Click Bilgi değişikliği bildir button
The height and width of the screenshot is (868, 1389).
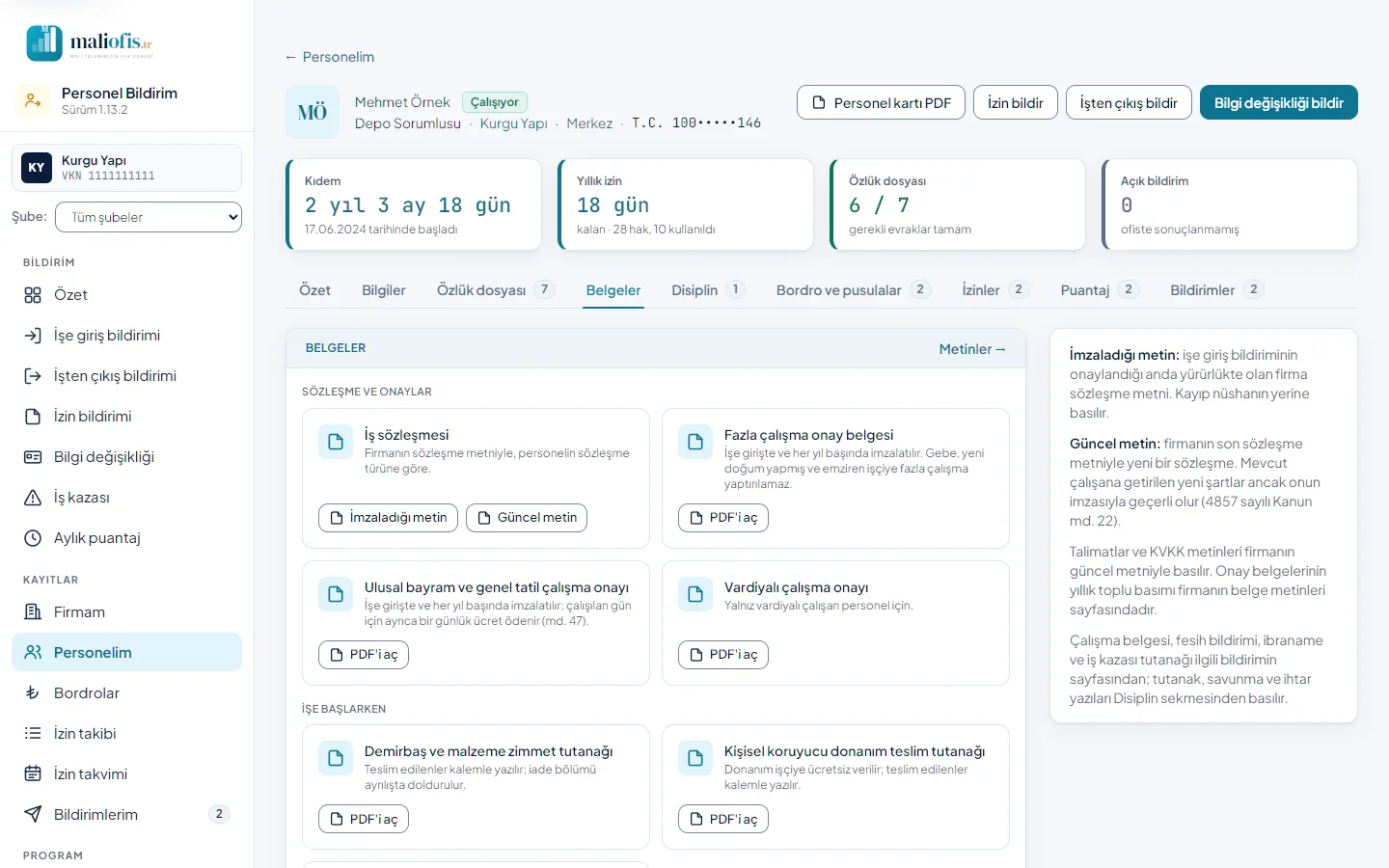pyautogui.click(x=1279, y=103)
